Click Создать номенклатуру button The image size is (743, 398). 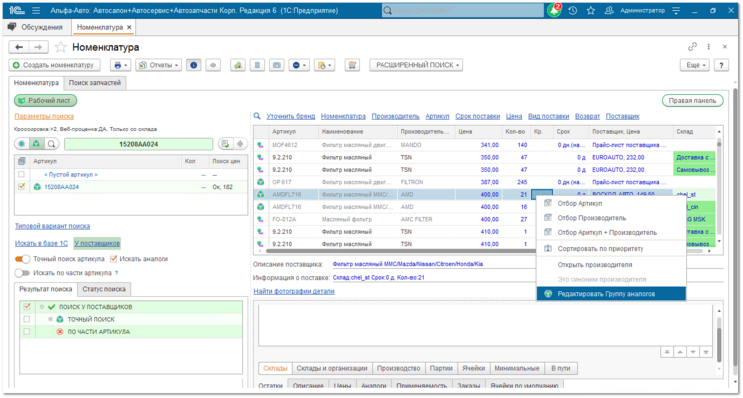(54, 65)
